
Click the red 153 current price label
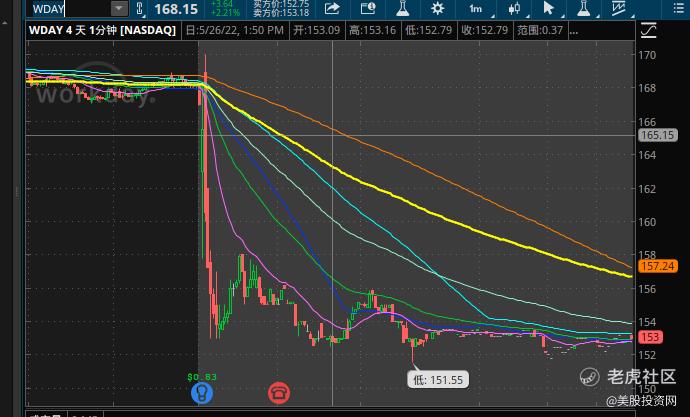point(650,337)
